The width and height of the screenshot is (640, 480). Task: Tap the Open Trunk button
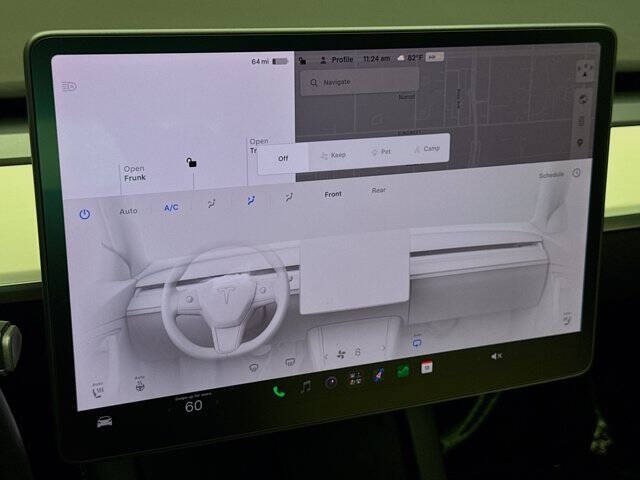(259, 145)
